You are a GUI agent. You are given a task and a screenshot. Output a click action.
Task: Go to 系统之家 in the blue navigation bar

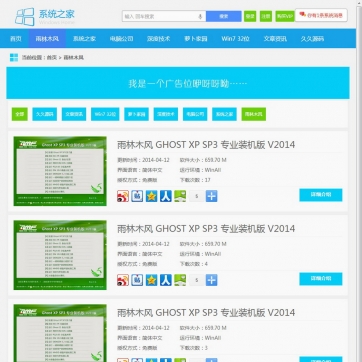[x=84, y=39]
